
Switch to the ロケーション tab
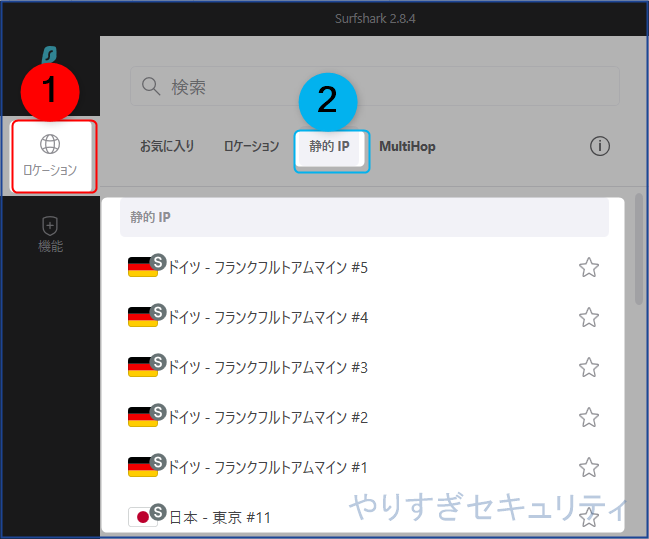coord(252,146)
